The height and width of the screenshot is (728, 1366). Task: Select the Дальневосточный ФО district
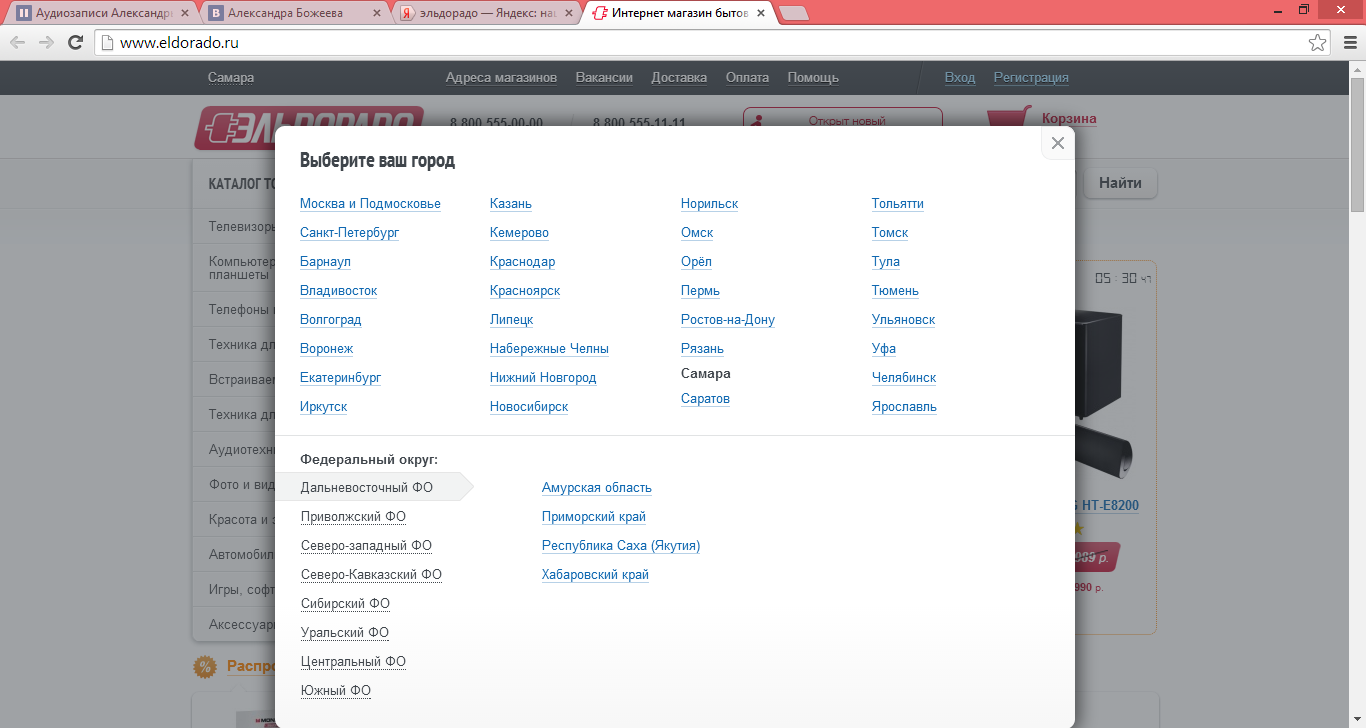pos(367,488)
